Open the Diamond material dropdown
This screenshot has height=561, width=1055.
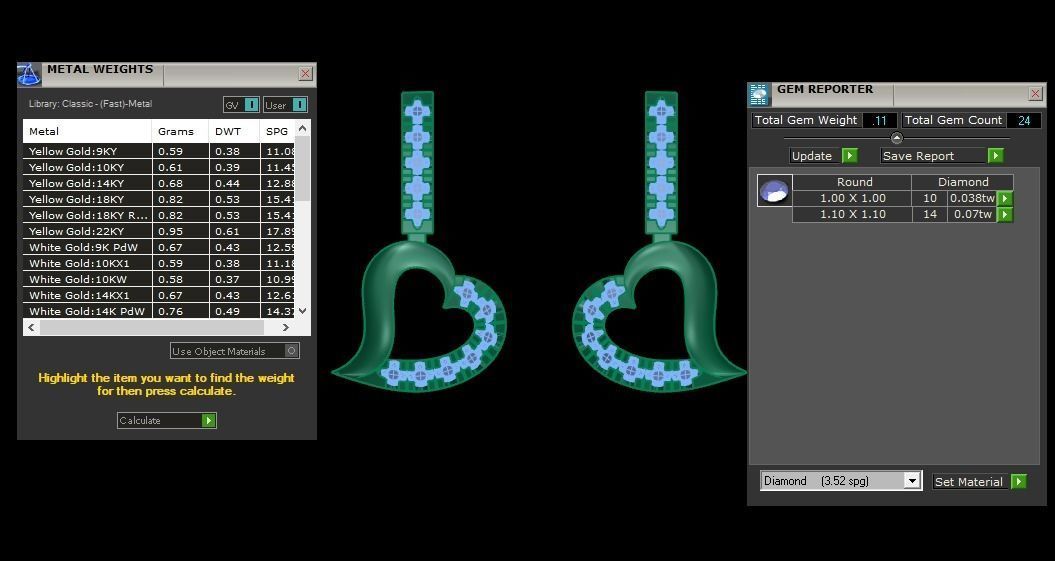click(912, 481)
